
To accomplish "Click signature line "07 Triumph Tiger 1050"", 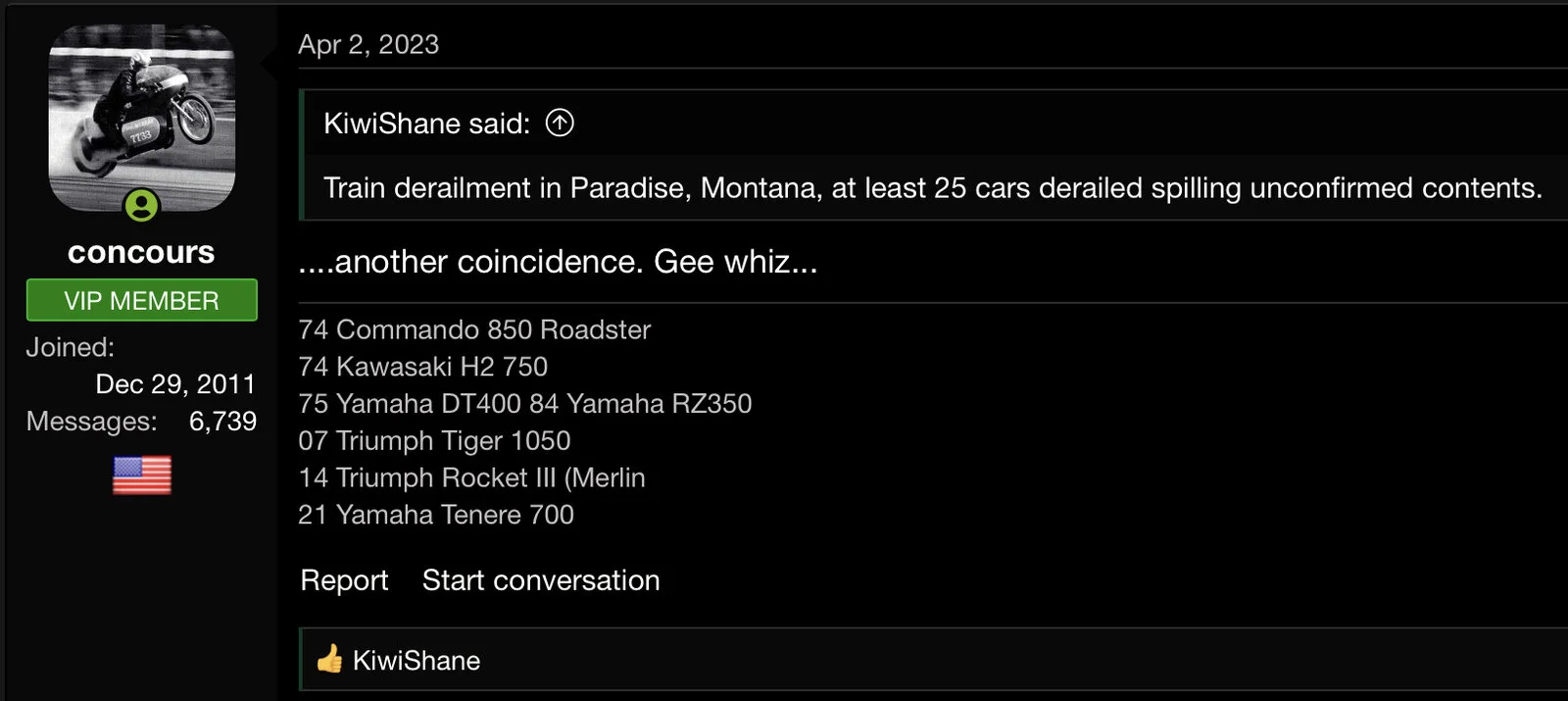I will pyautogui.click(x=434, y=441).
